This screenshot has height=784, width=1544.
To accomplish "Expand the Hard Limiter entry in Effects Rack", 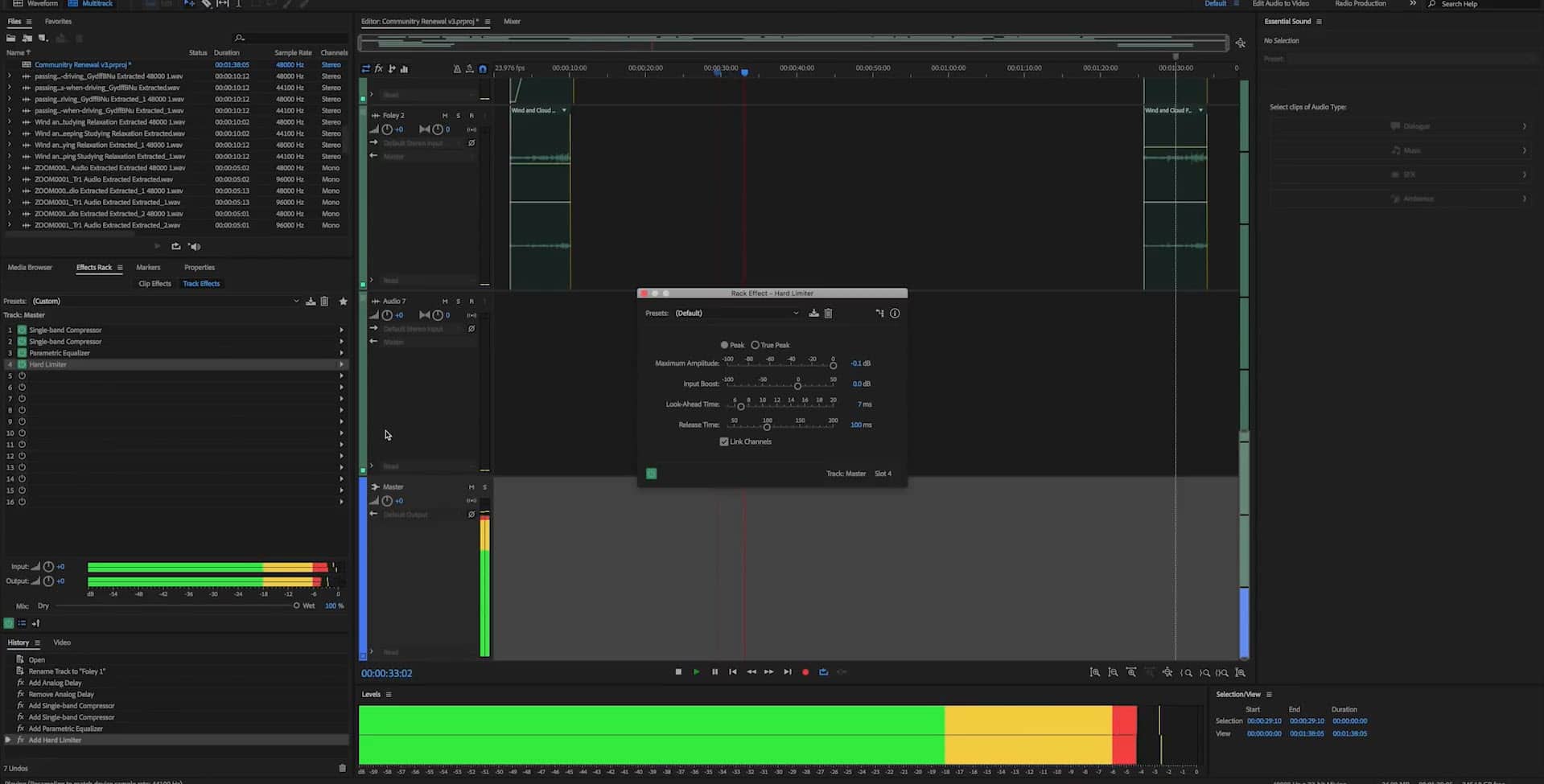I will click(341, 364).
